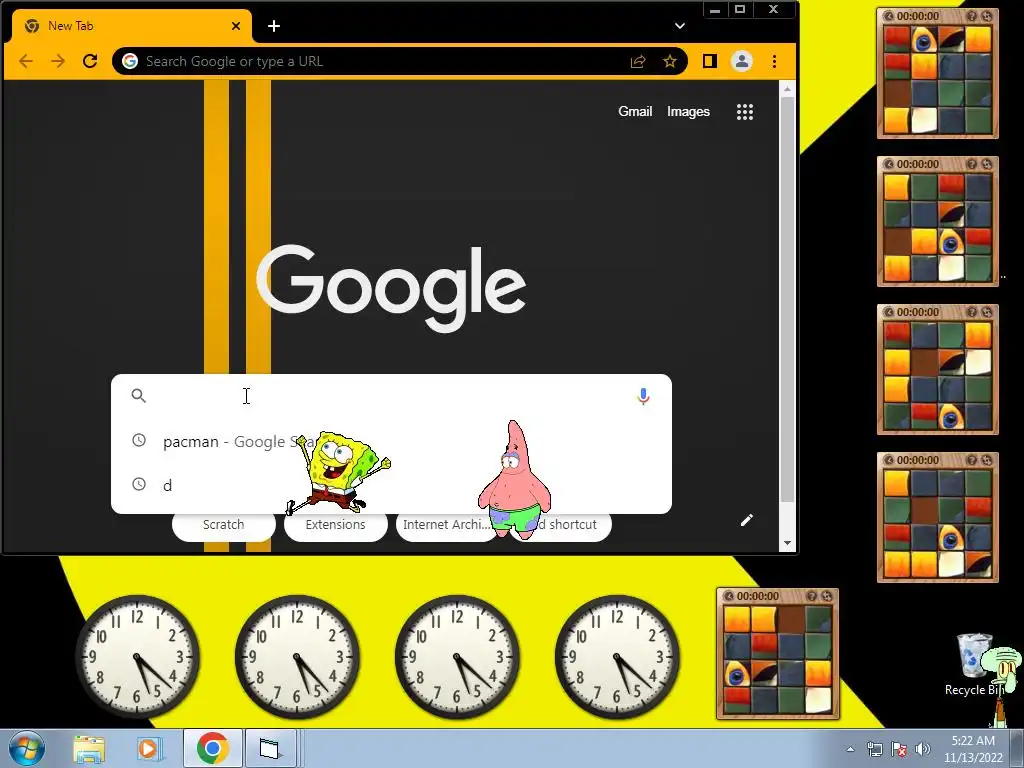Open the Internet Archi... shortcut
The width and height of the screenshot is (1024, 768).
447,526
